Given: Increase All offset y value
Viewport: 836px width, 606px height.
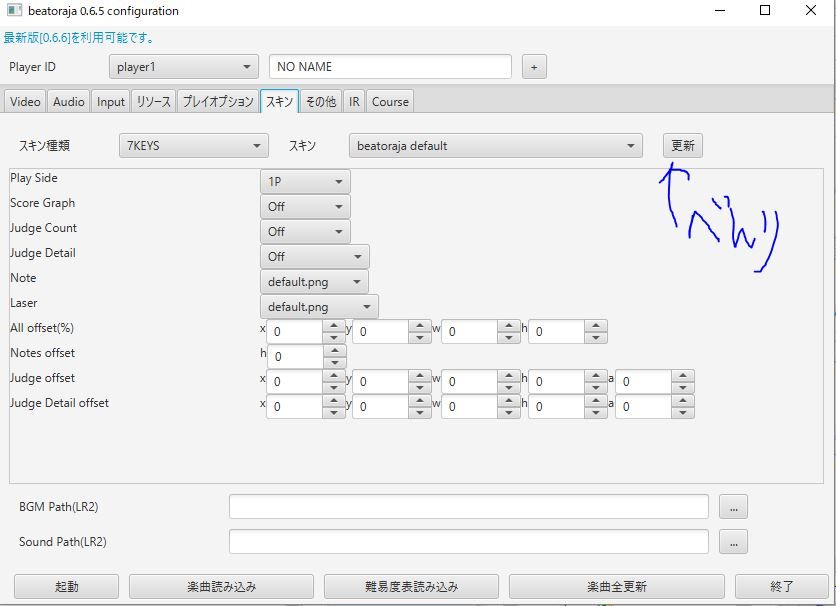Looking at the screenshot, I should click(420, 326).
